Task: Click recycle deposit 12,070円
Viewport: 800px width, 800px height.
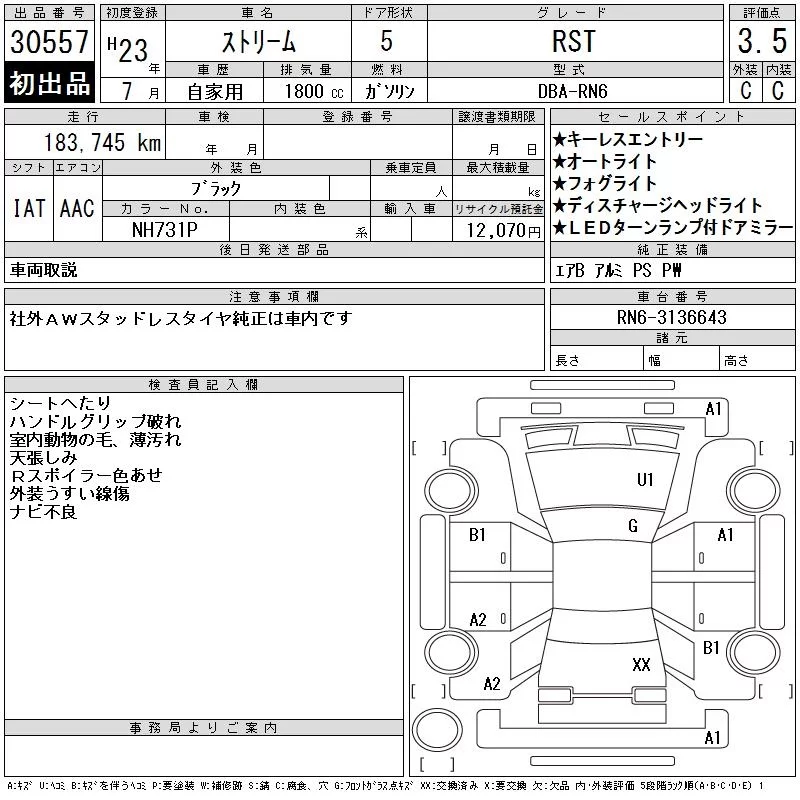Action: [503, 231]
